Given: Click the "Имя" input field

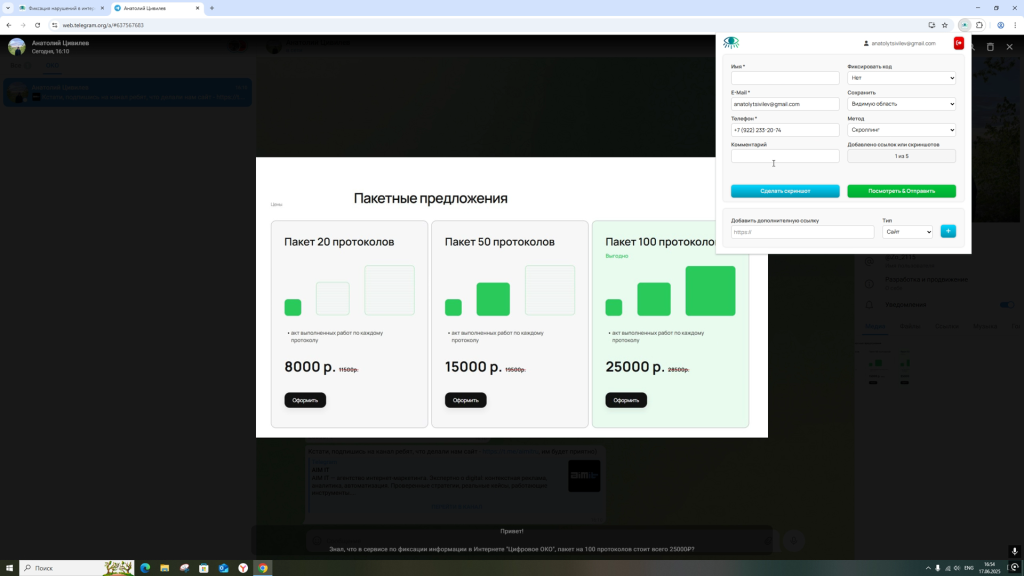Looking at the screenshot, I should (x=785, y=78).
